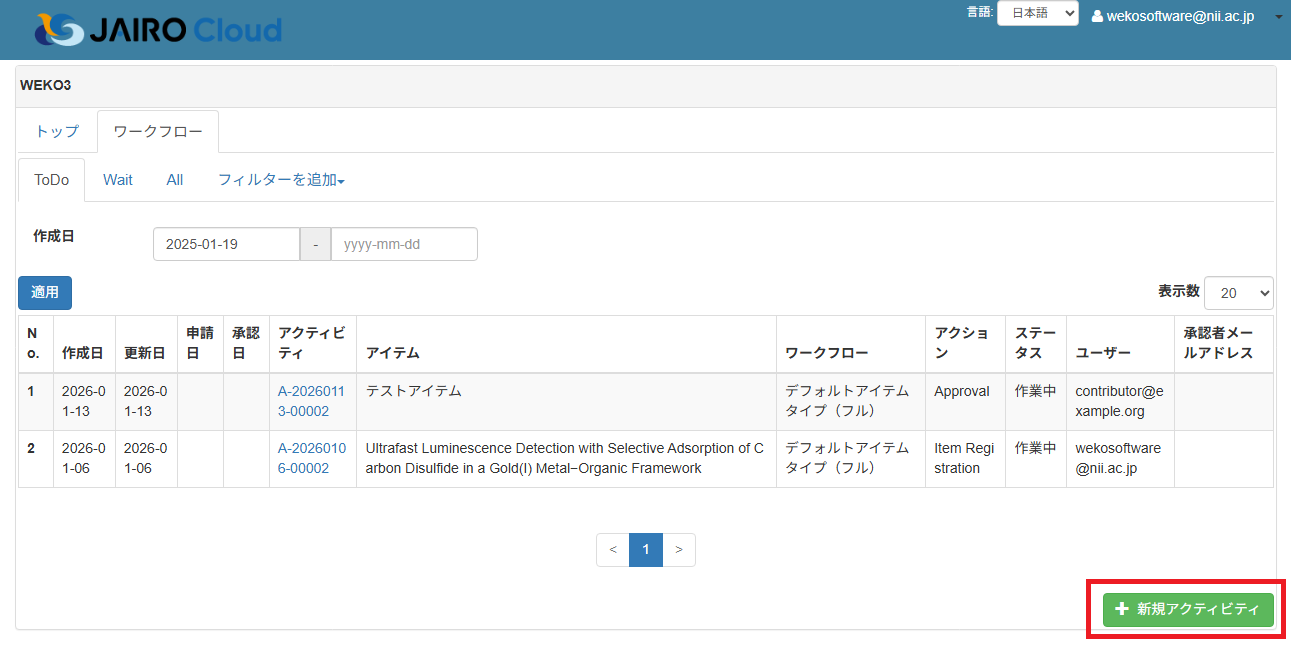The width and height of the screenshot is (1291, 647).
Task: Go to next page arrow
Action: click(x=679, y=550)
